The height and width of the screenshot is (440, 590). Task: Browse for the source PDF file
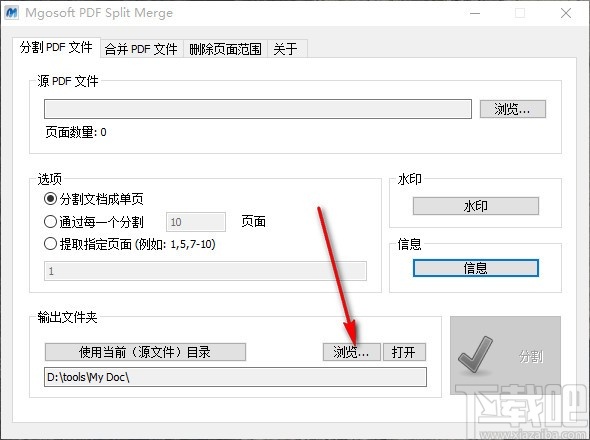point(512,109)
